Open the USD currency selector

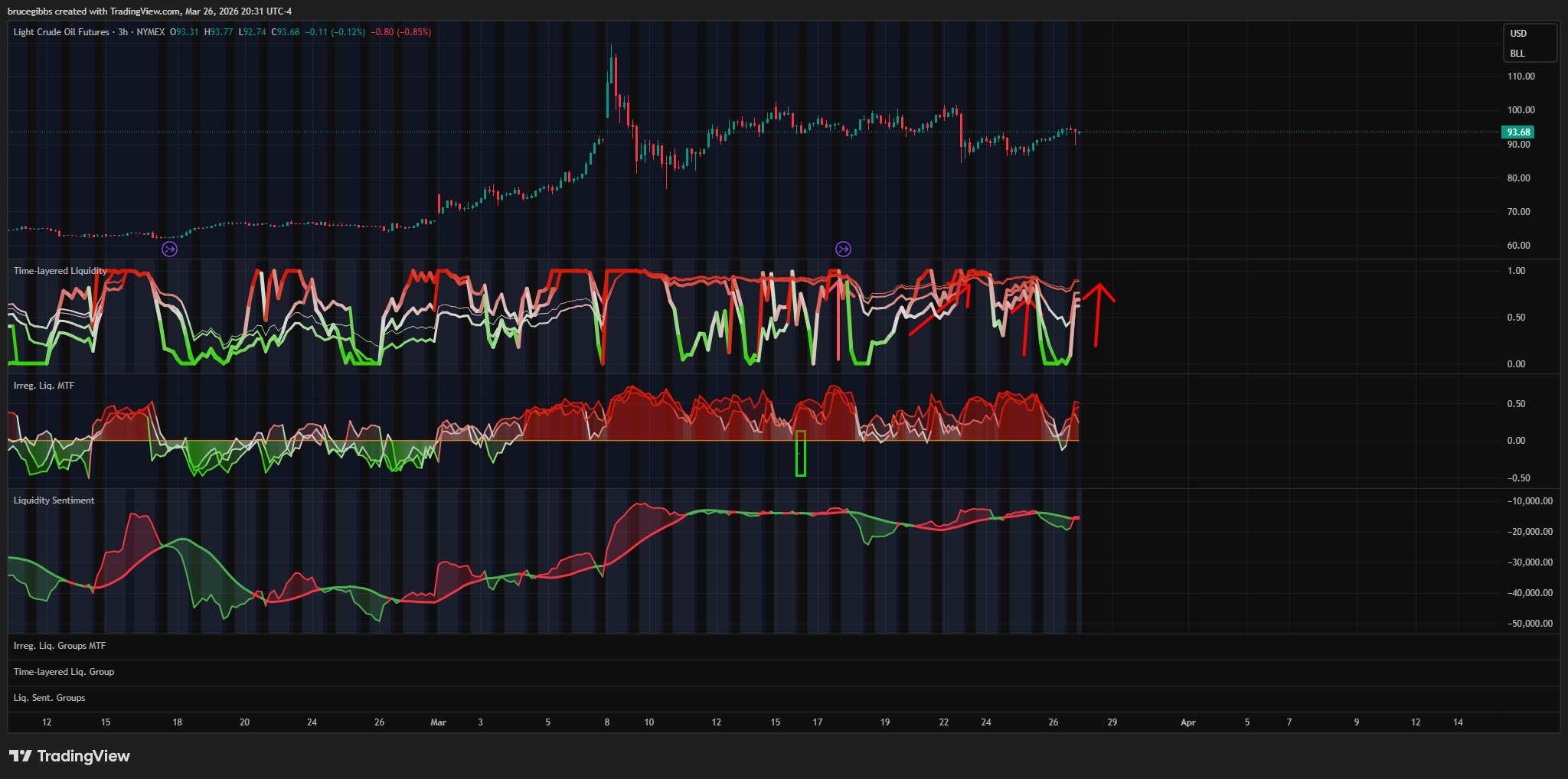coord(1518,34)
